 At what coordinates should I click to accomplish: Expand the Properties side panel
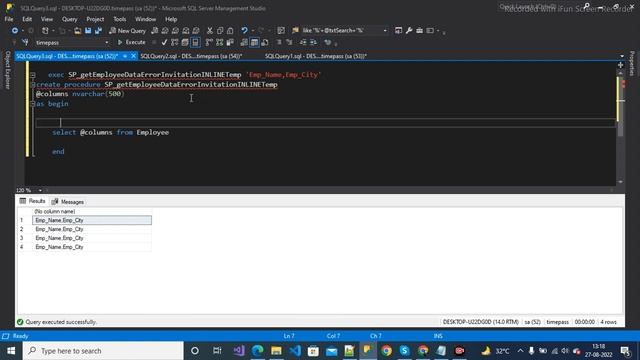[632, 63]
